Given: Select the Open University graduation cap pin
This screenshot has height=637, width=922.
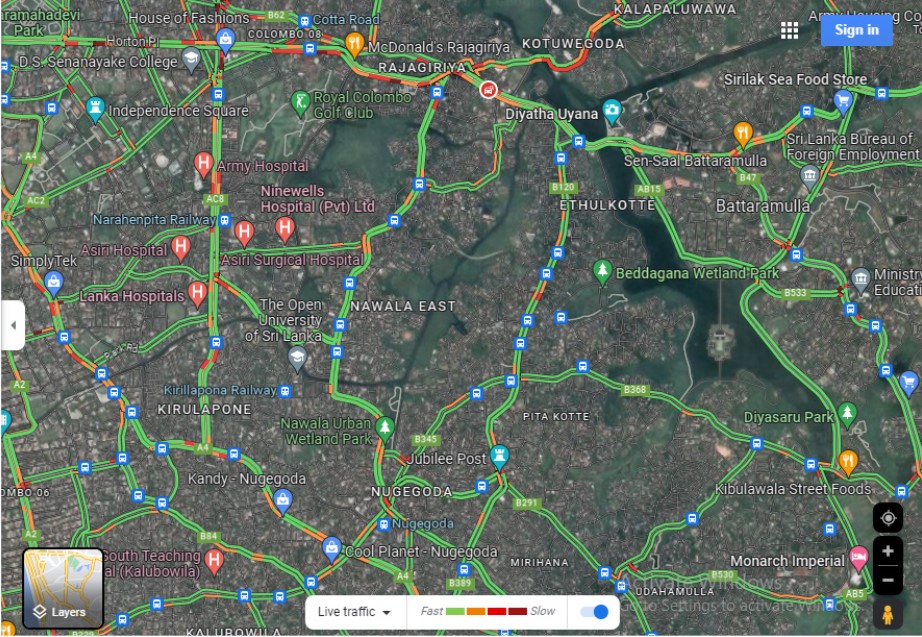Looking at the screenshot, I should tap(297, 358).
